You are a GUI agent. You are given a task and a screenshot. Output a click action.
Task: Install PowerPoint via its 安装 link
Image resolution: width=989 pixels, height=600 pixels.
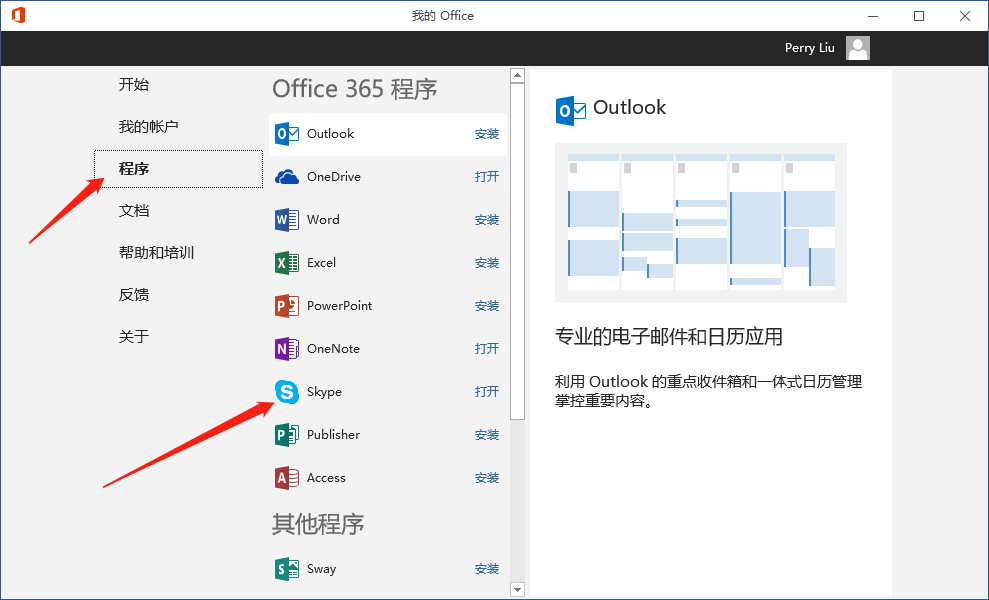[487, 305]
